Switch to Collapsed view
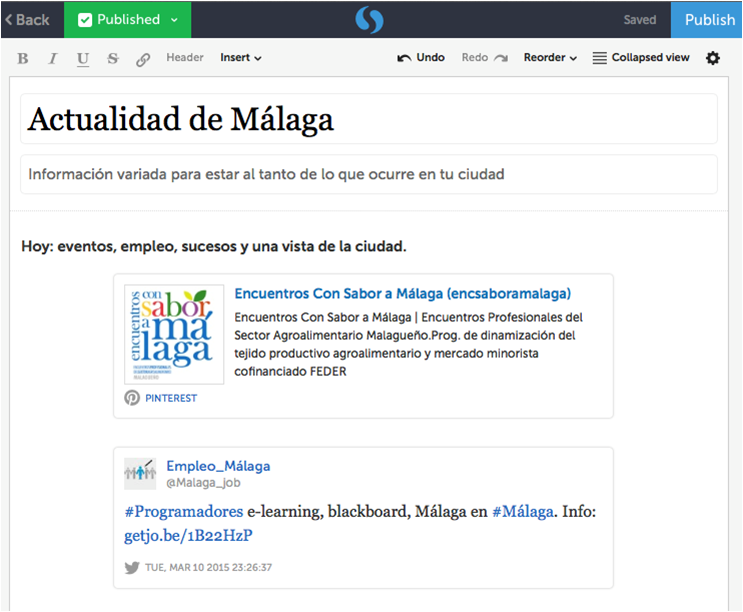This screenshot has height=612, width=743. [x=641, y=58]
